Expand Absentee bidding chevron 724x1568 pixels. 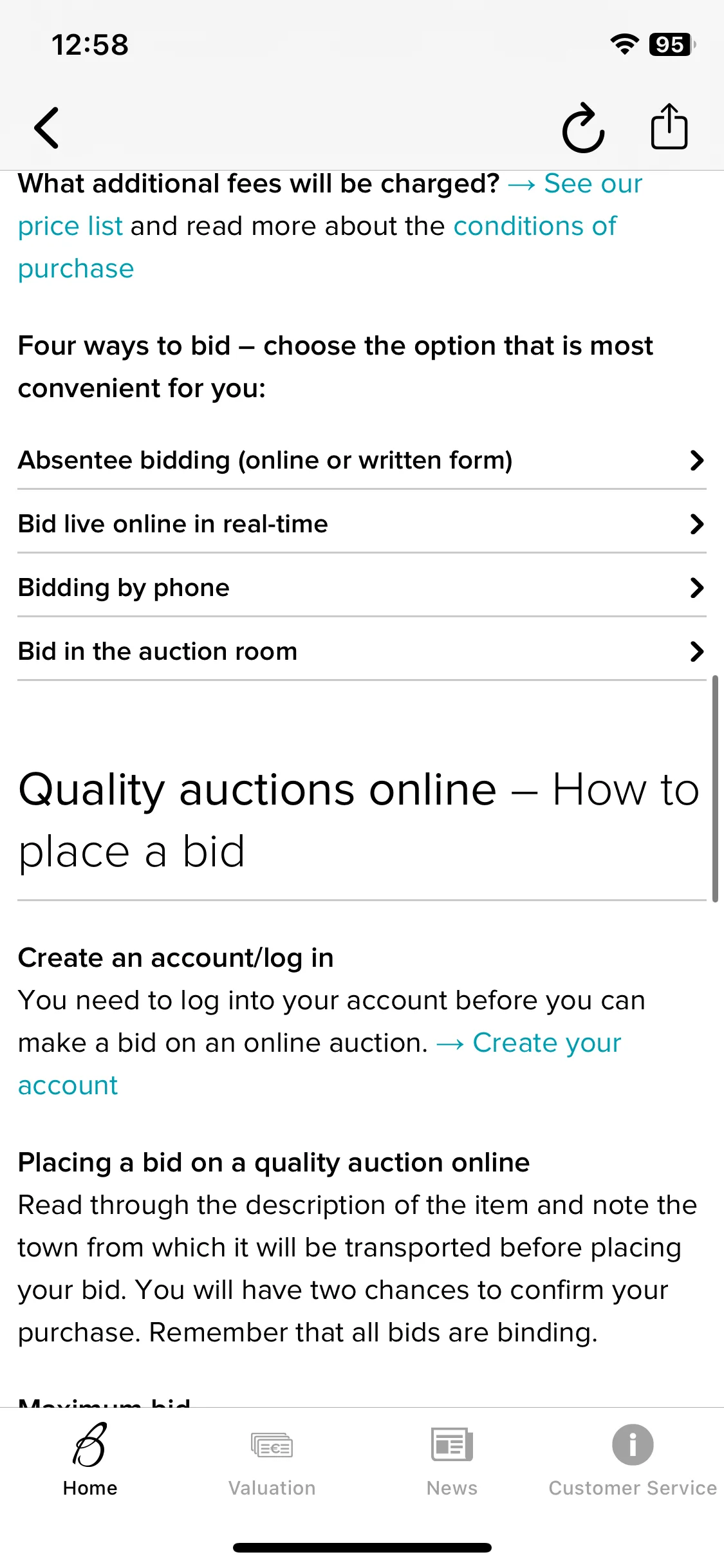[x=696, y=460]
